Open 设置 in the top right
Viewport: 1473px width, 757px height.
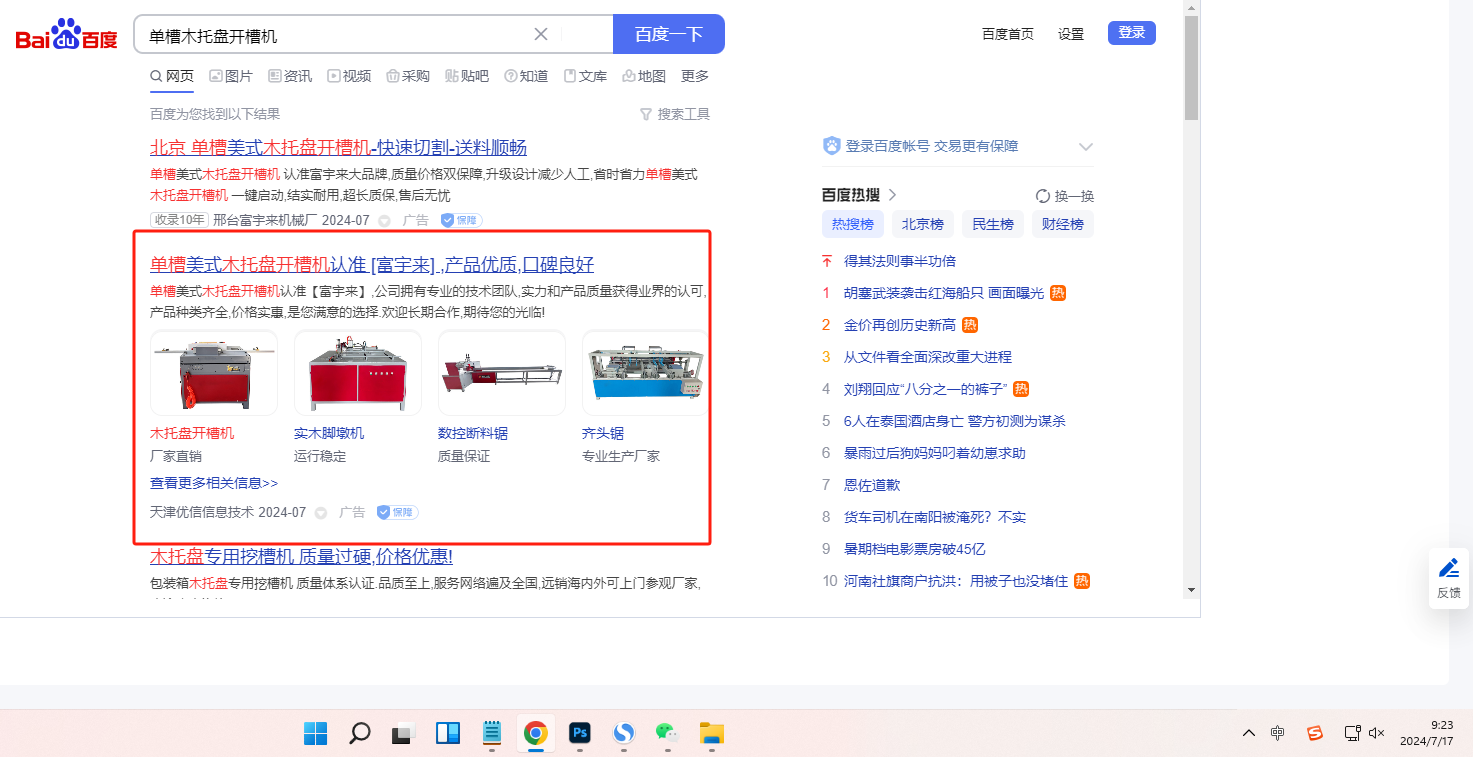coord(1071,34)
